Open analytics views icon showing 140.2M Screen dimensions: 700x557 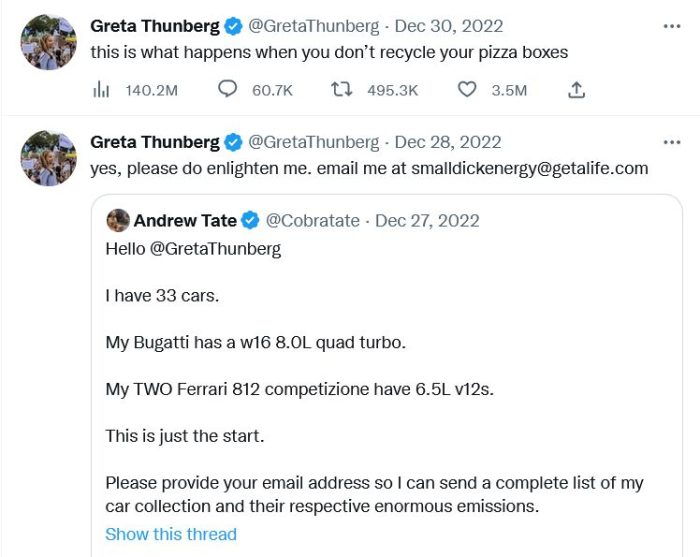(x=101, y=90)
